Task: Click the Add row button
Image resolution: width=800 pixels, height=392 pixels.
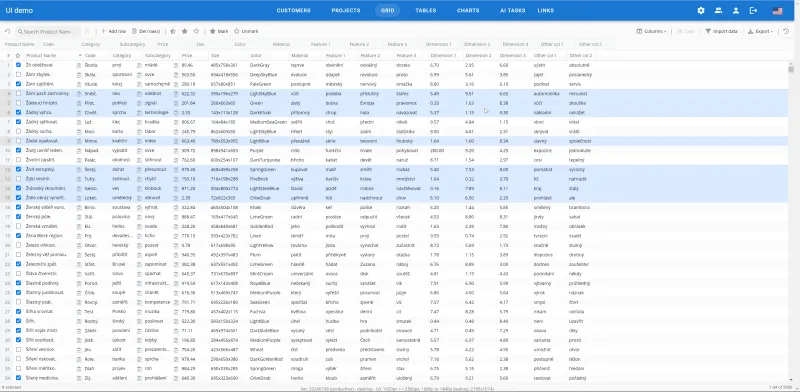Action: point(113,31)
